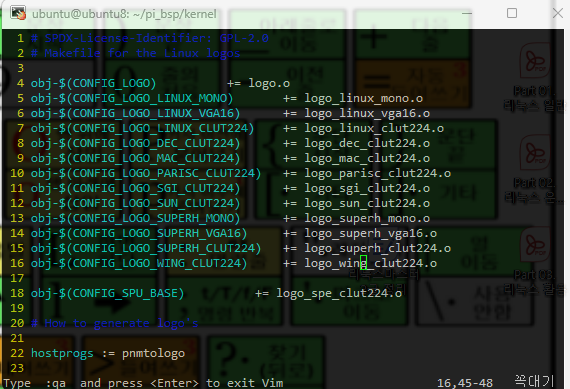Open the Part 02 PDF desktop icon behind the terminal
Viewport: 570px width, 389px height.
click(534, 170)
